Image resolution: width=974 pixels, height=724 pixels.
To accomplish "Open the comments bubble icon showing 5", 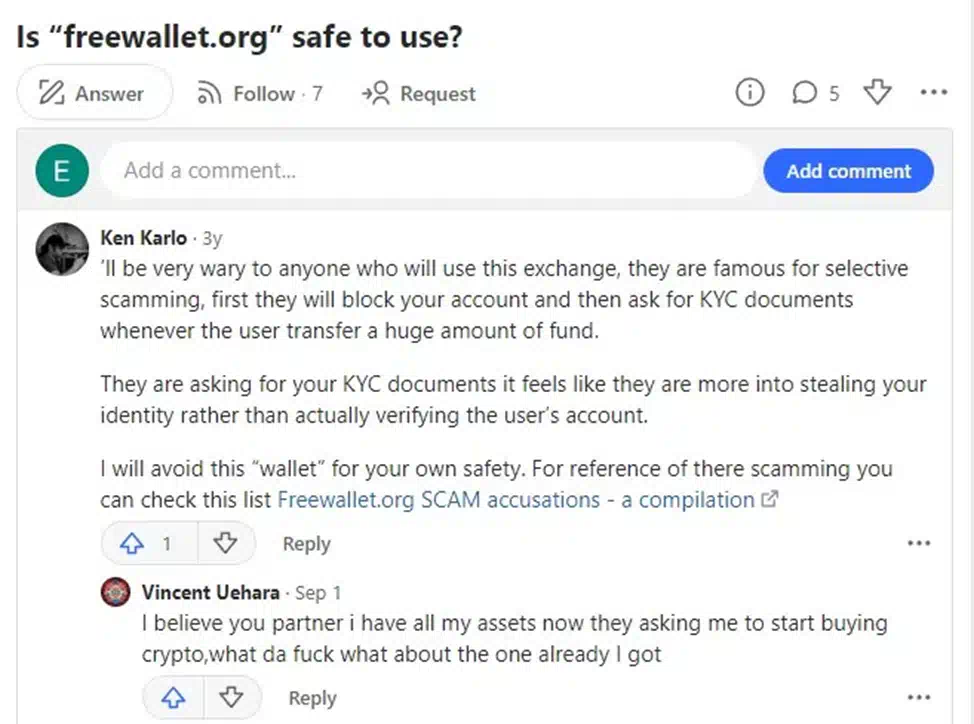I will pos(816,93).
